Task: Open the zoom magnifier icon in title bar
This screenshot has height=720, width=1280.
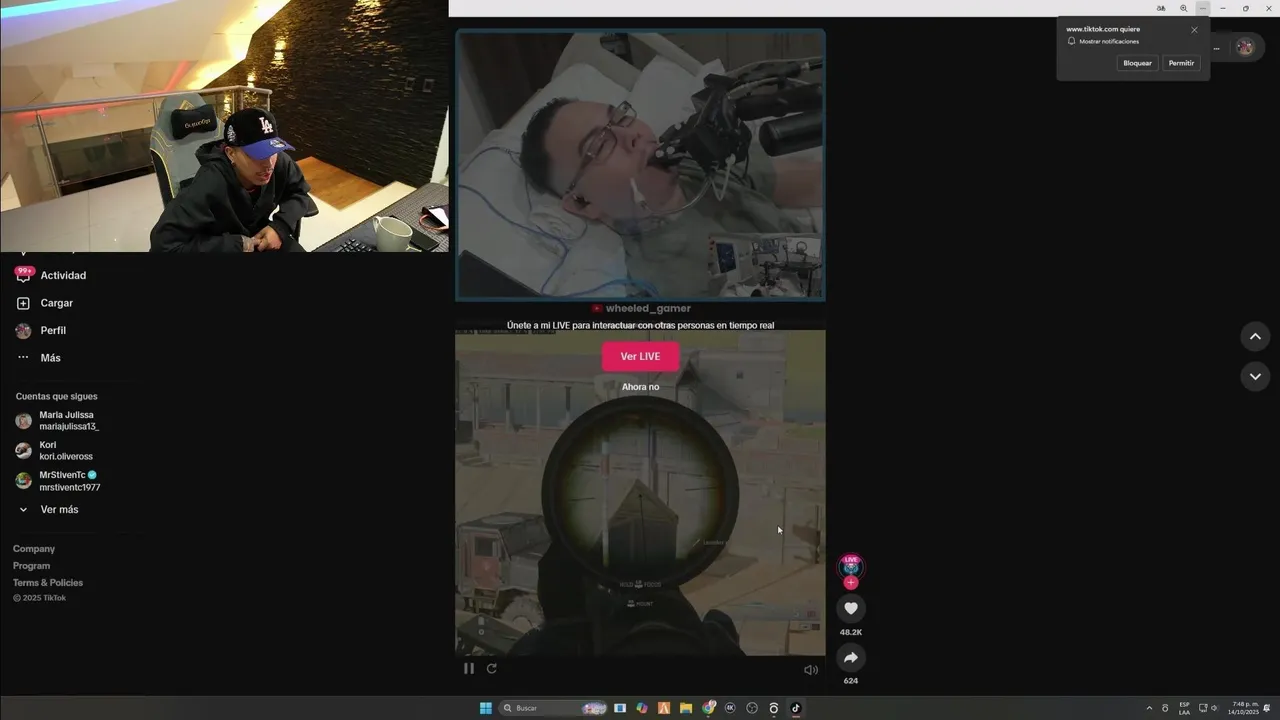Action: pyautogui.click(x=1183, y=8)
